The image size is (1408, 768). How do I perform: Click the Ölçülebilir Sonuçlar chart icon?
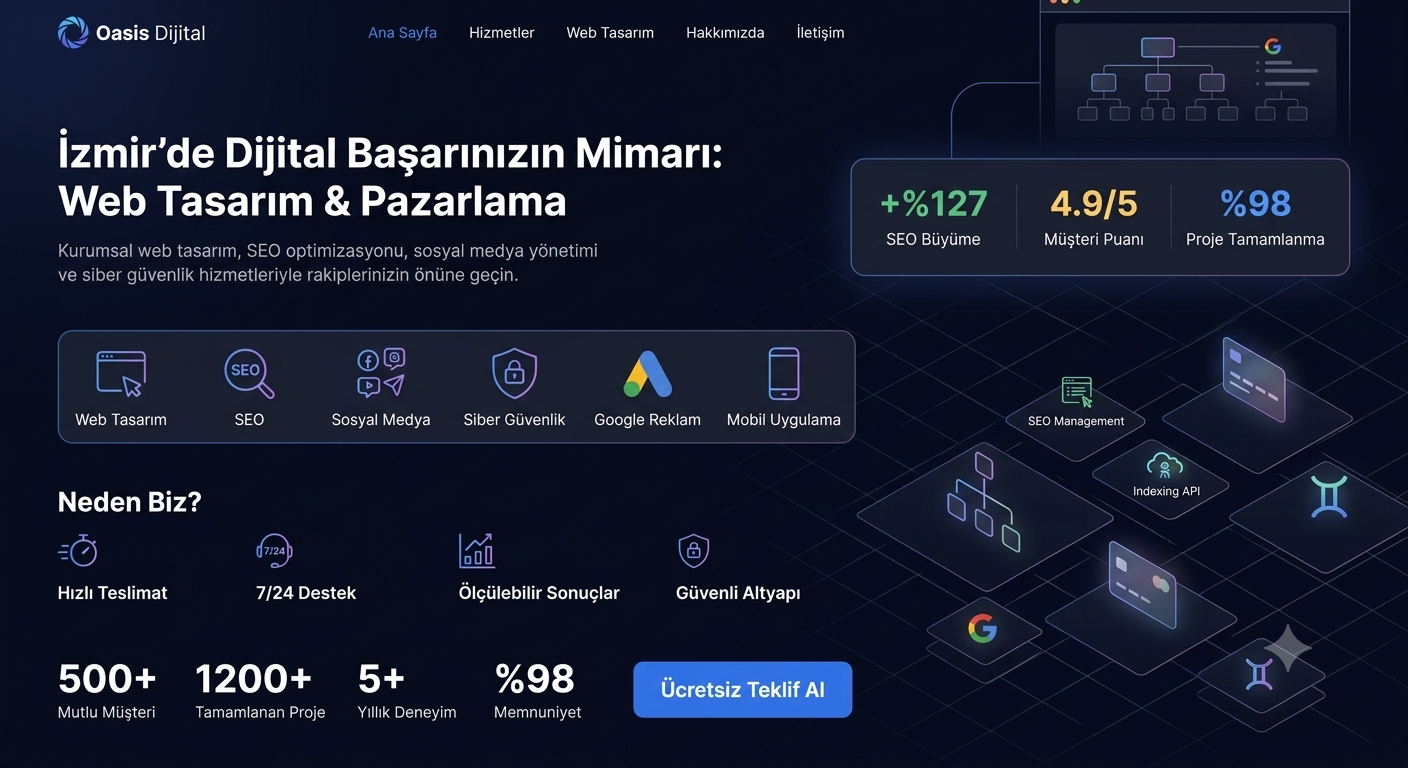[x=477, y=550]
